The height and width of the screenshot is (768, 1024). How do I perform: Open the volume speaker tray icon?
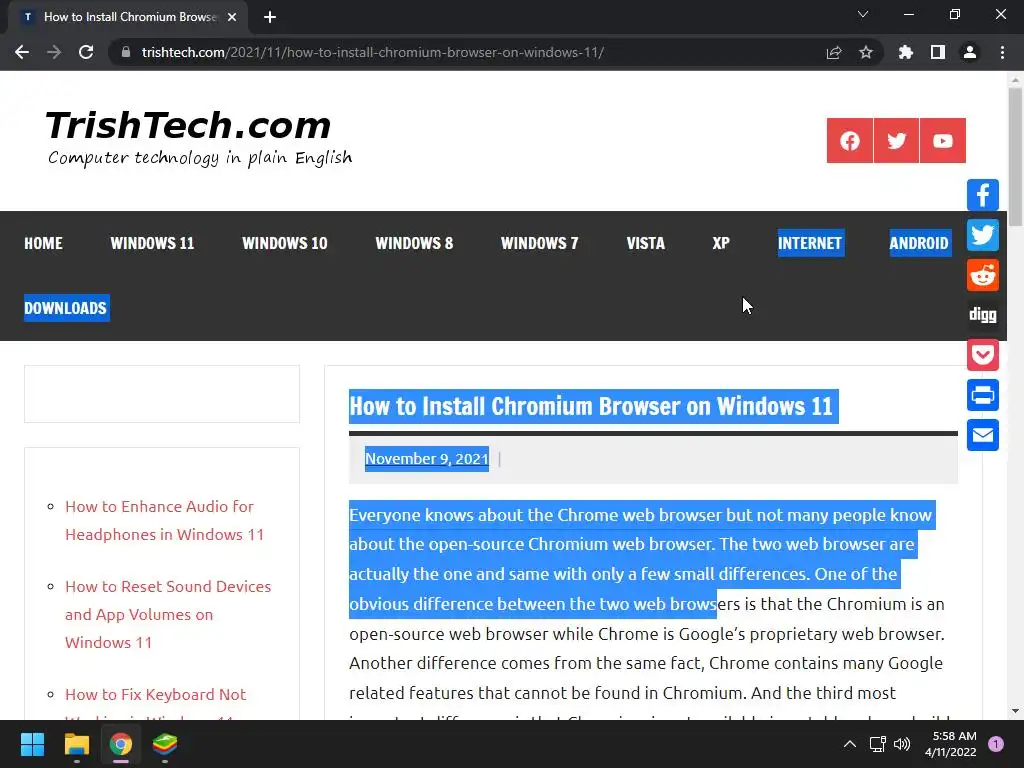click(902, 744)
